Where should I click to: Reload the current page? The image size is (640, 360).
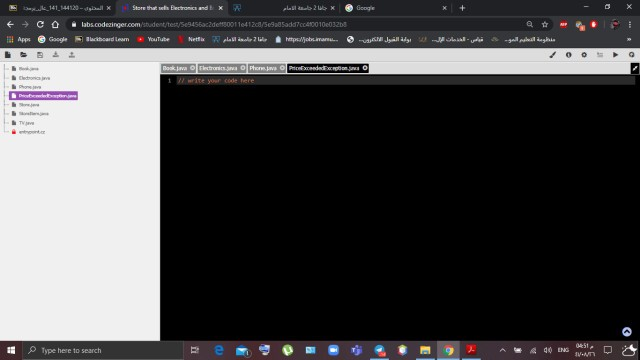point(40,24)
